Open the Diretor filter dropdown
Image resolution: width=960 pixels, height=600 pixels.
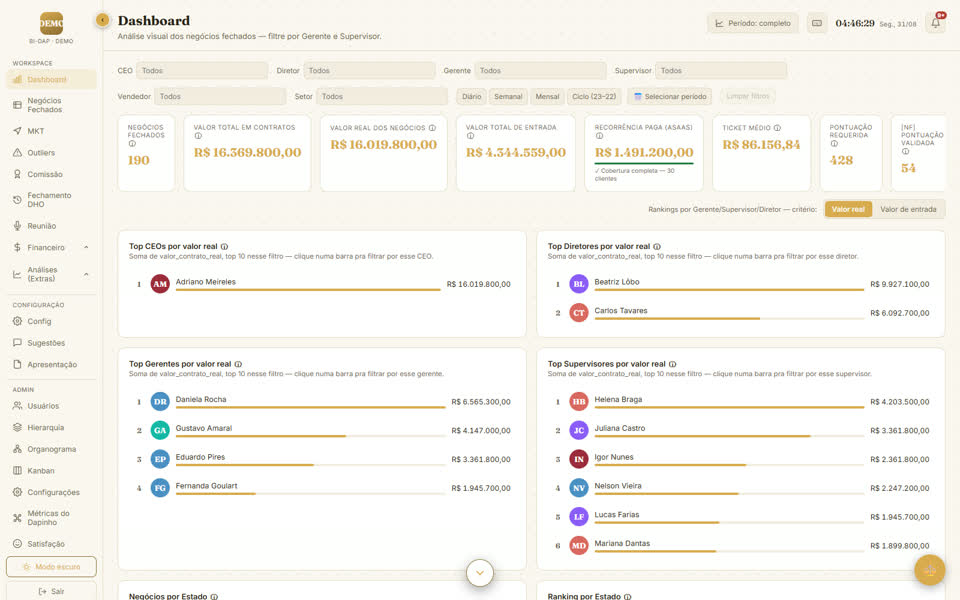pos(369,71)
